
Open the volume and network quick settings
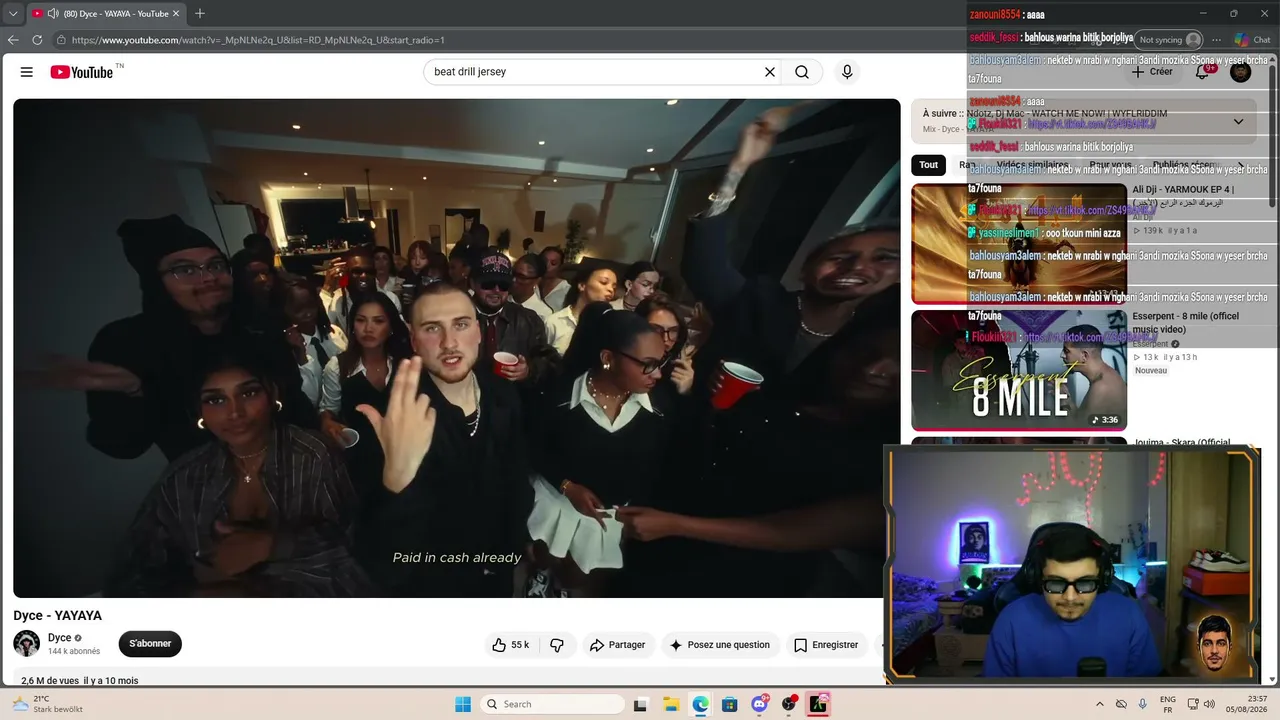click(x=1201, y=704)
